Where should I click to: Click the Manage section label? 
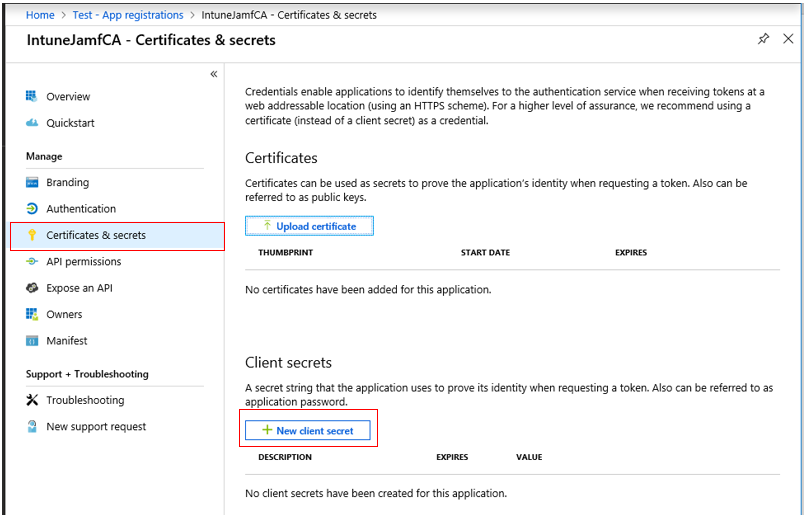(x=44, y=156)
